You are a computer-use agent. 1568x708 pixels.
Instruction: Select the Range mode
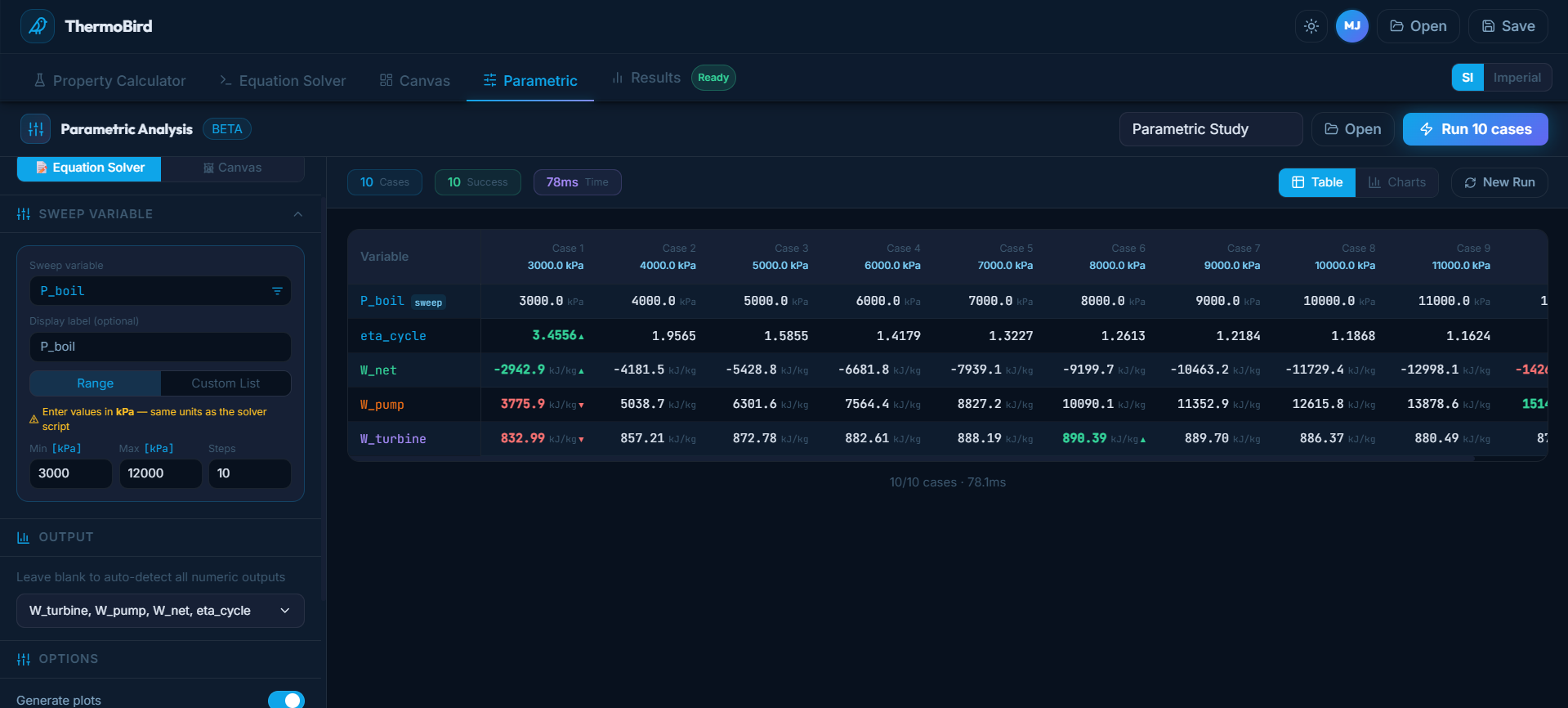coord(96,383)
